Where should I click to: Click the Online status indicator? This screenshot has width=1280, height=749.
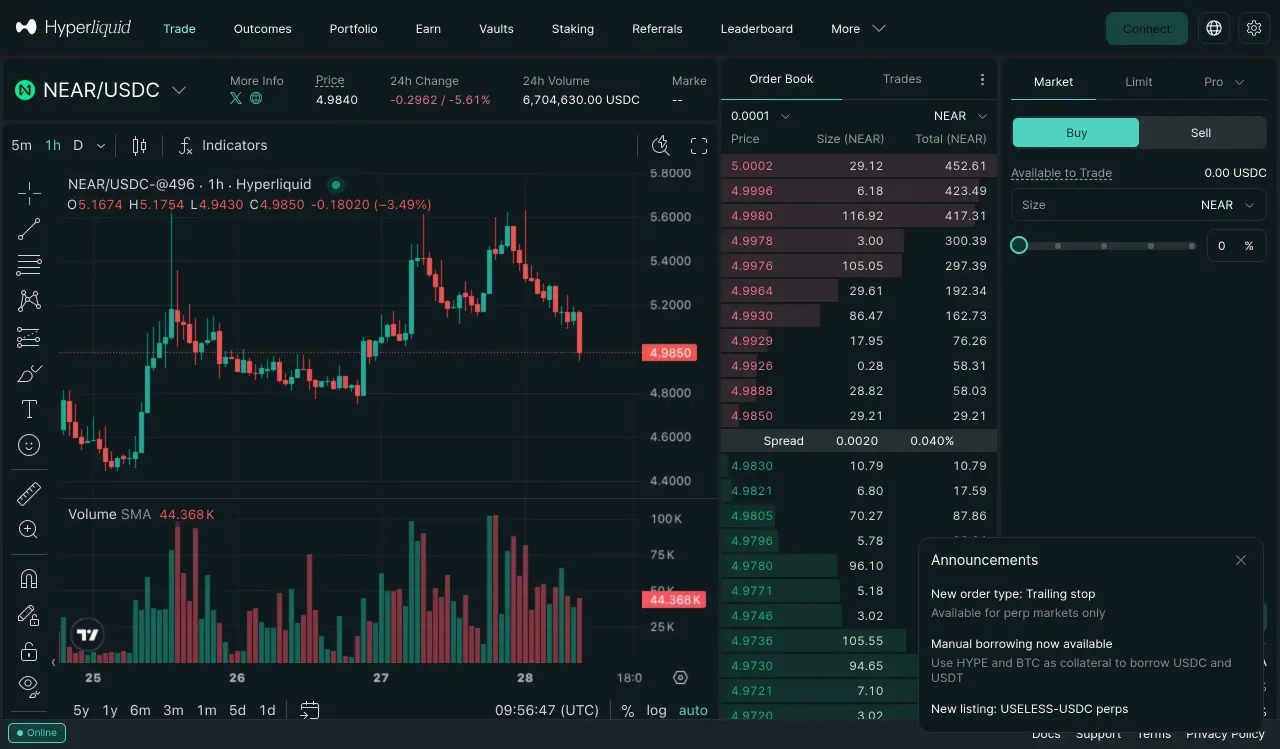36,733
